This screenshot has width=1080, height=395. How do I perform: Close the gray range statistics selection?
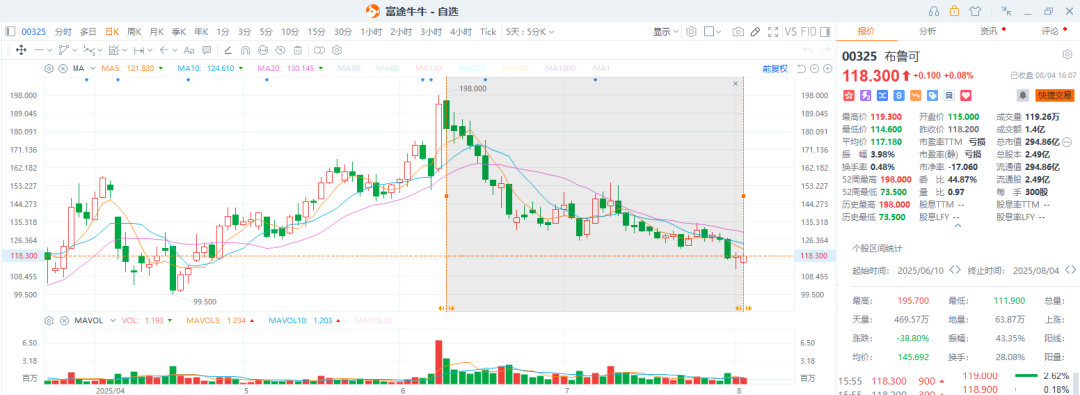pos(735,83)
